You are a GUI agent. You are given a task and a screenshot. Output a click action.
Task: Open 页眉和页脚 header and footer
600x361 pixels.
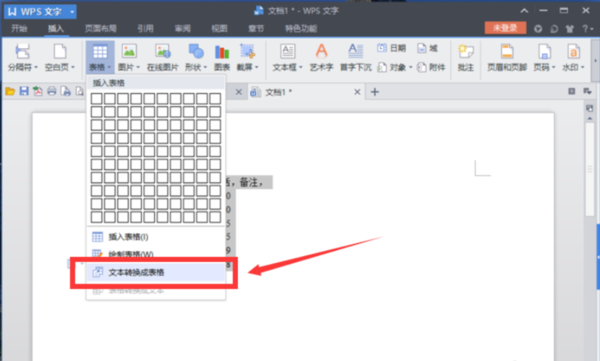click(507, 57)
